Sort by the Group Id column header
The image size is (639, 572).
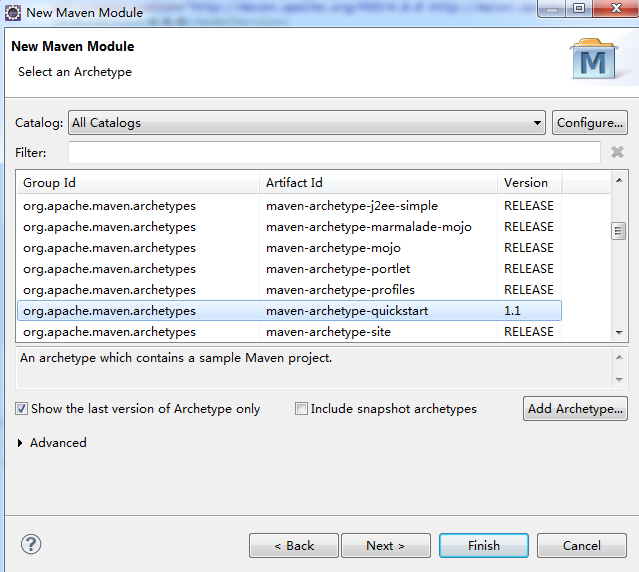click(138, 183)
